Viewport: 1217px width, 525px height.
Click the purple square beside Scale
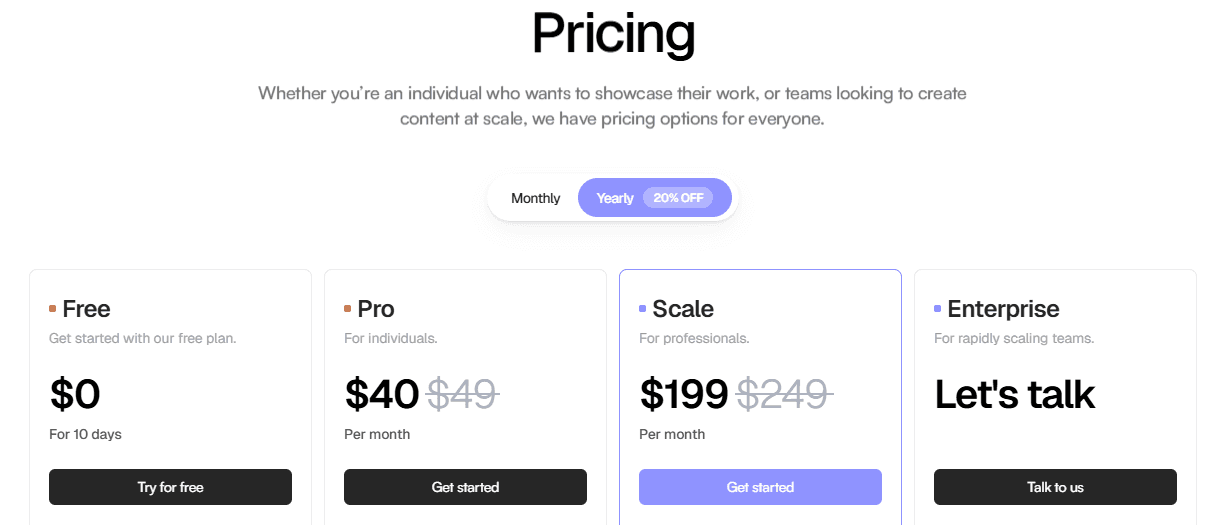642,309
